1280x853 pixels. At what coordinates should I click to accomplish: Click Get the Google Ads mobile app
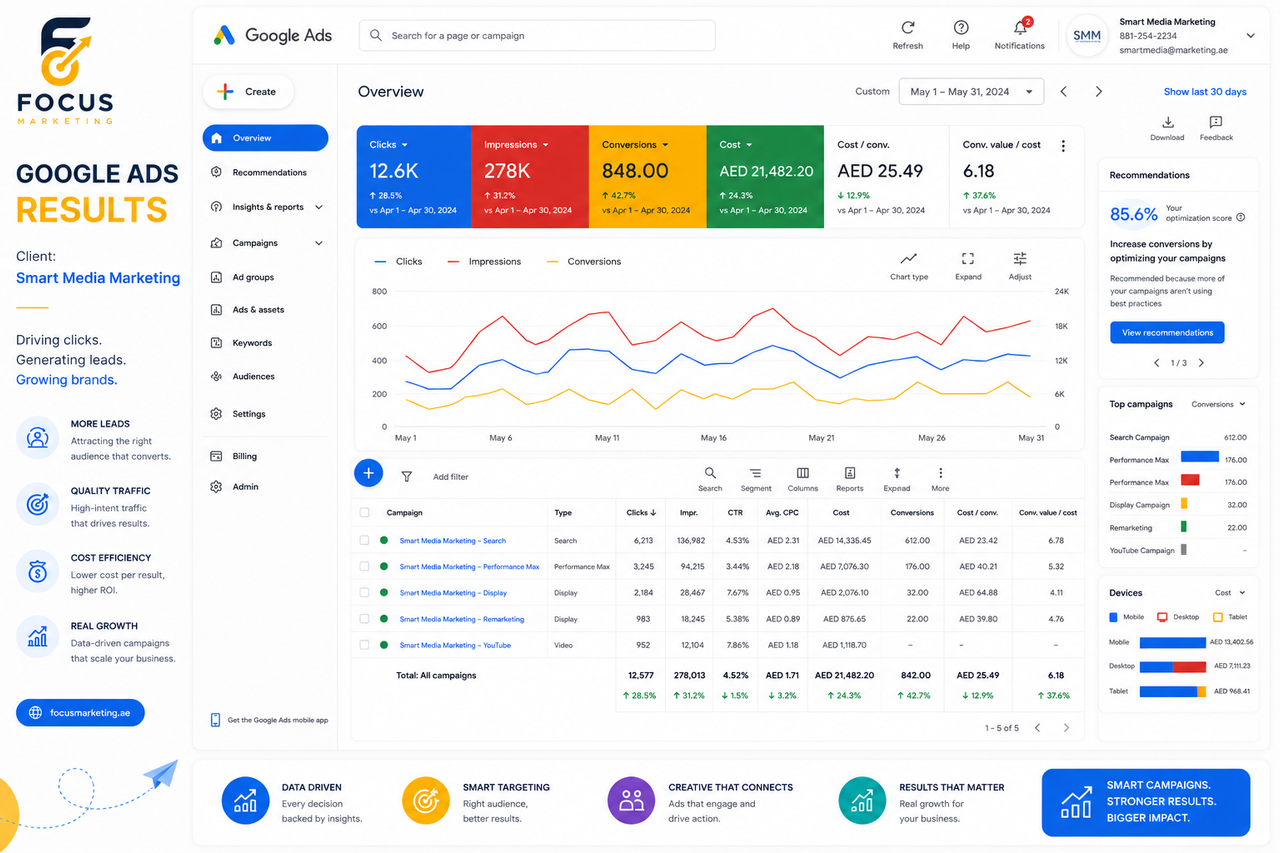tap(269, 720)
